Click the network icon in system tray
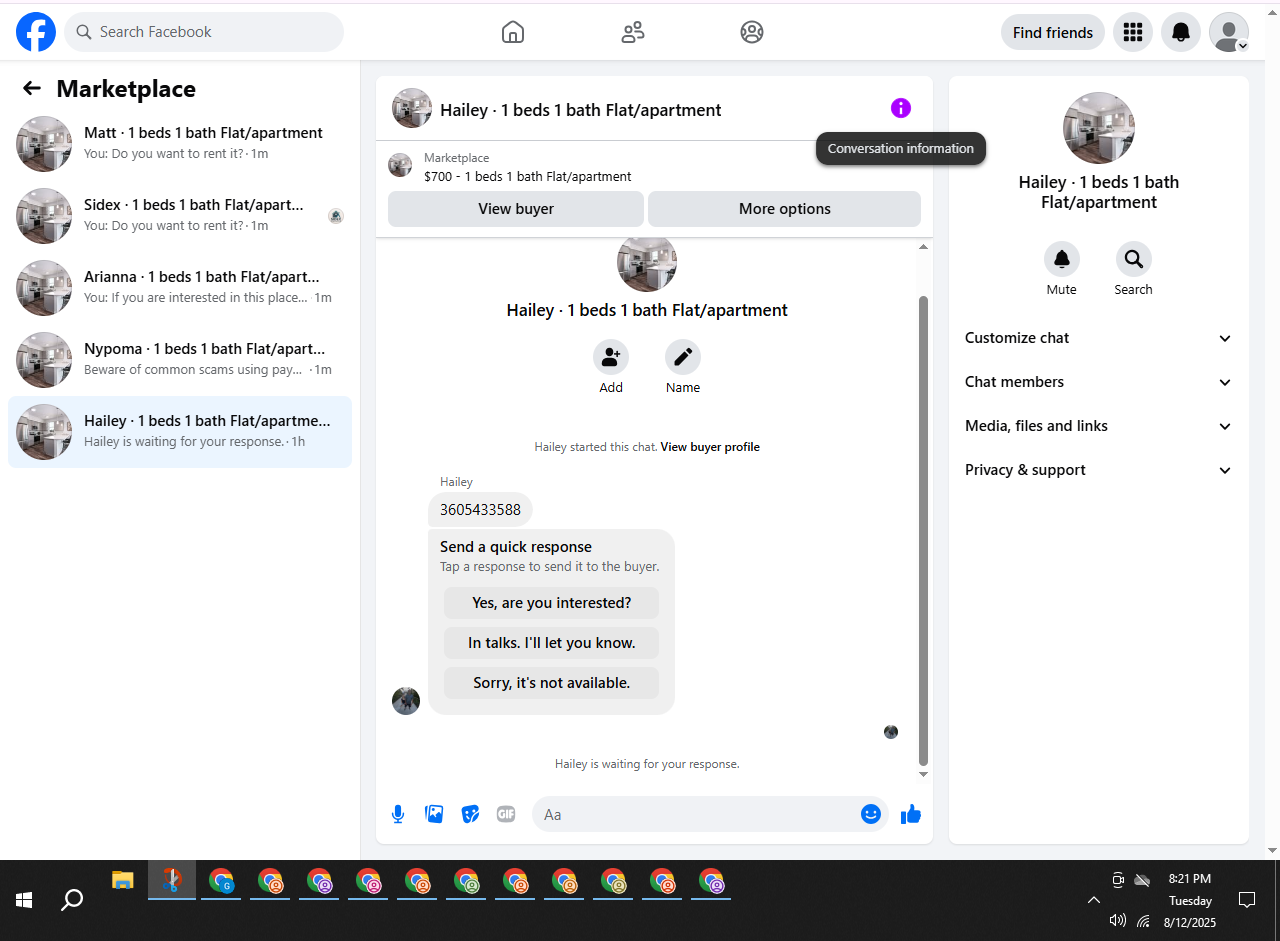 click(x=1143, y=921)
